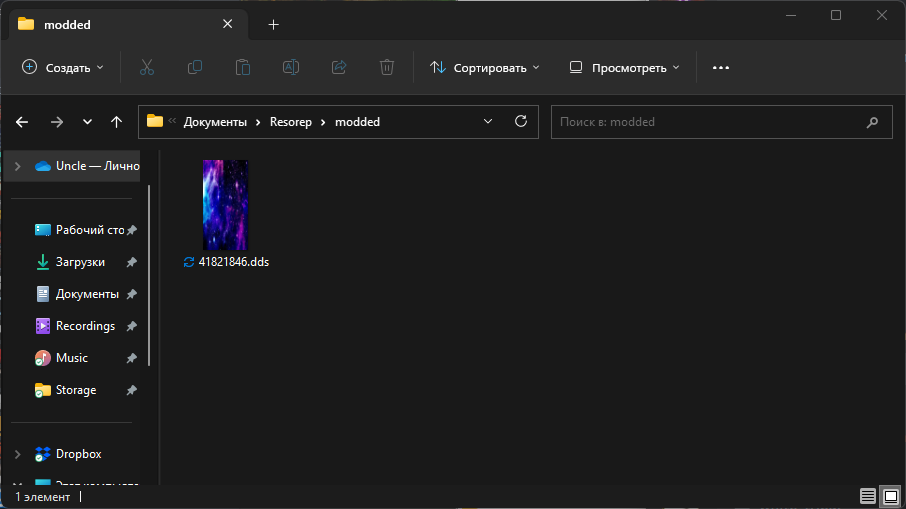Click the pin icon beside Storage
The height and width of the screenshot is (509, 906).
click(x=131, y=391)
